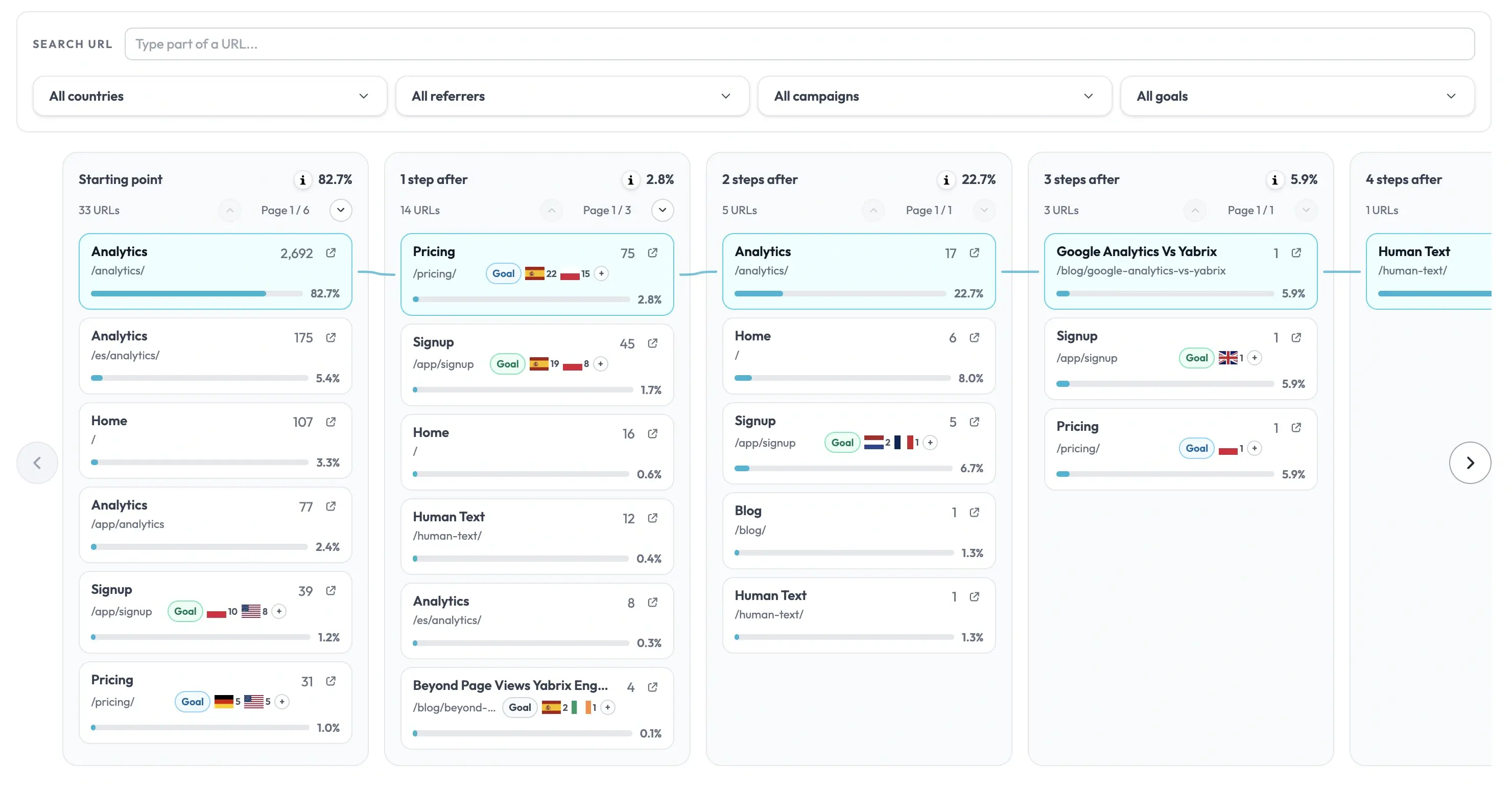Click info icon beside 22.7% in 2 steps after

point(946,180)
